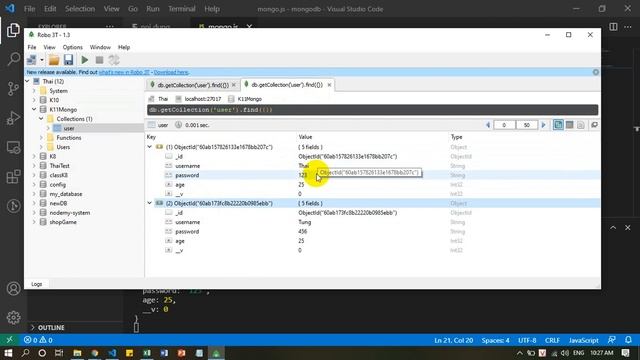This screenshot has width=640, height=360.
Task: Collapse the K11Mongo database
Action: [34, 109]
